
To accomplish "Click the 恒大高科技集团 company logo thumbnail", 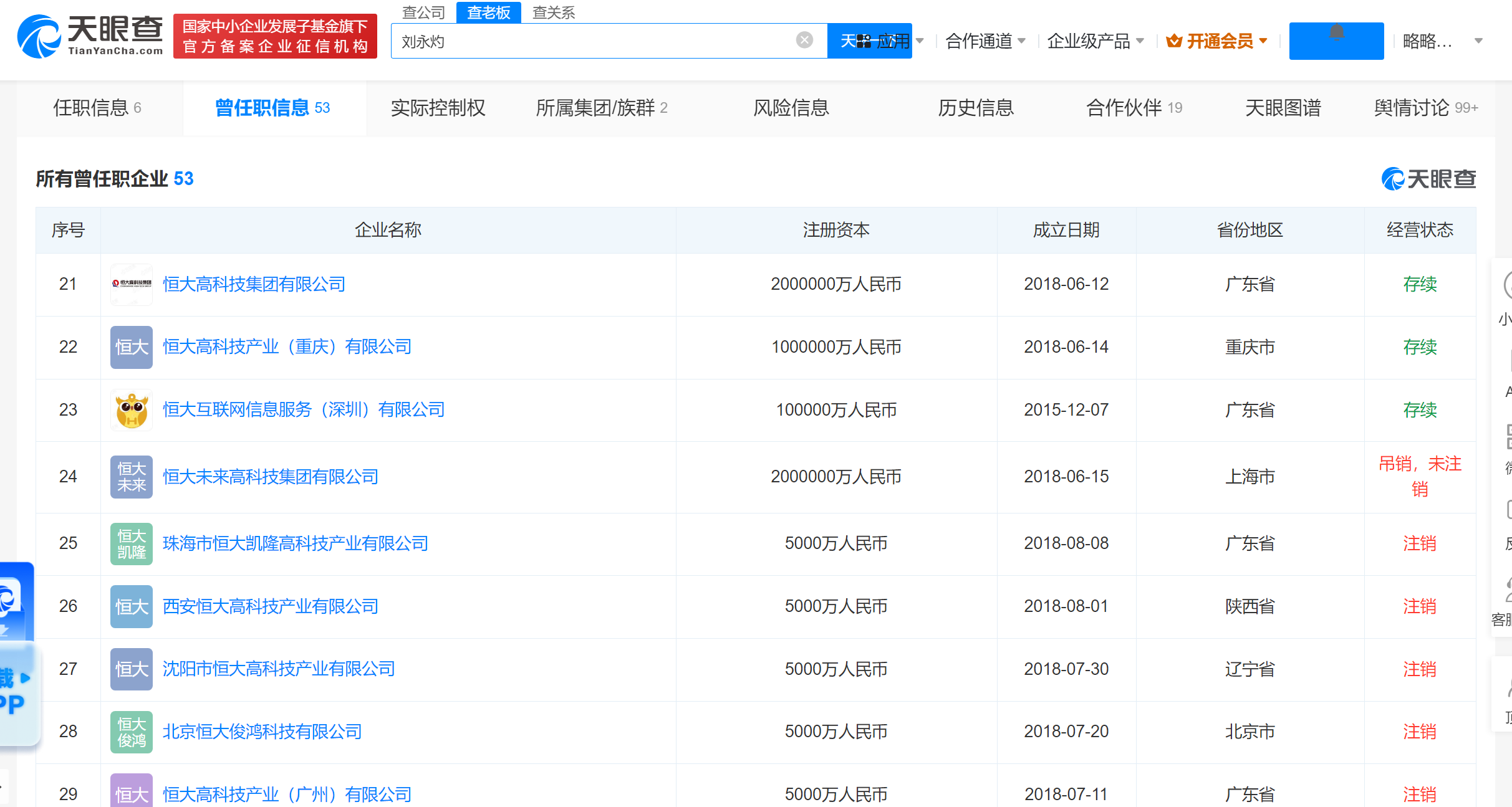I will point(132,284).
